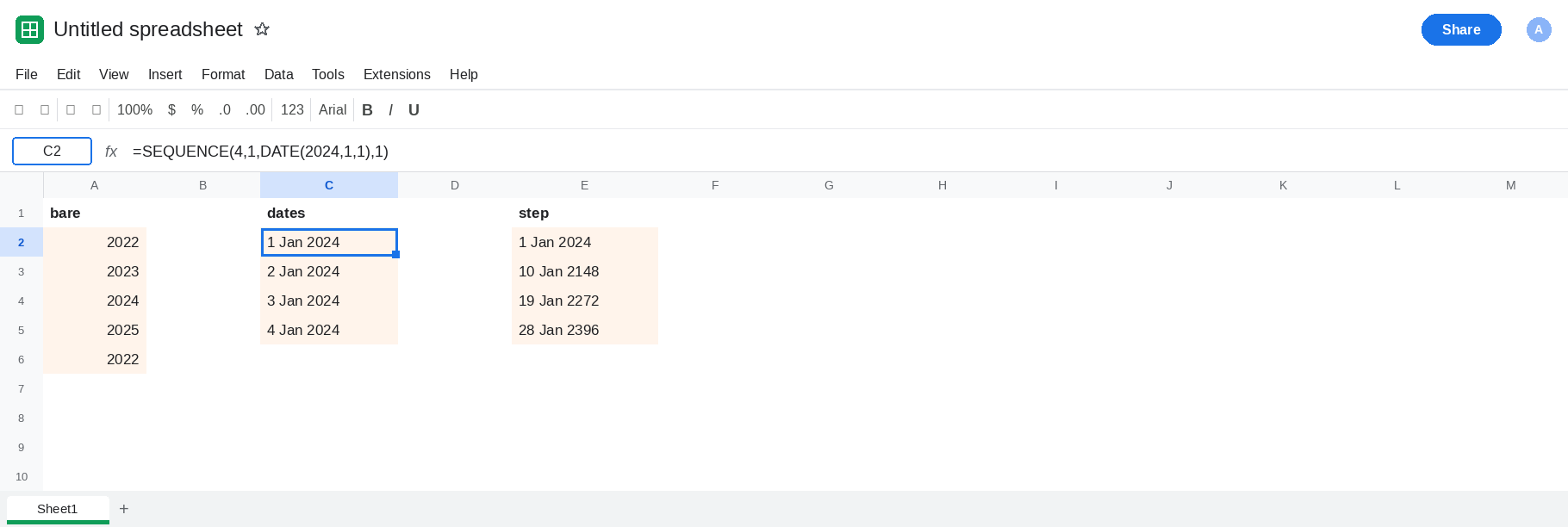1568x527 pixels.
Task: Select column G header
Action: click(829, 185)
